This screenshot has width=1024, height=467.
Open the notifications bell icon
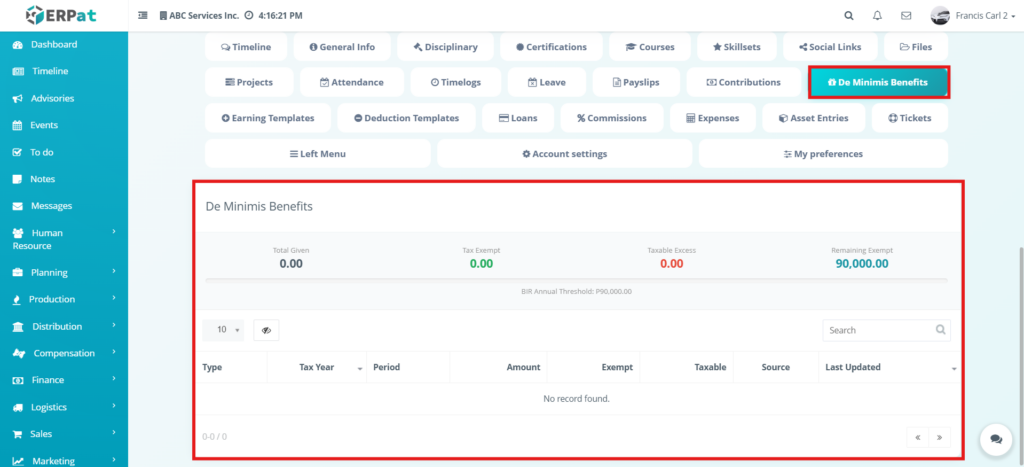877,16
